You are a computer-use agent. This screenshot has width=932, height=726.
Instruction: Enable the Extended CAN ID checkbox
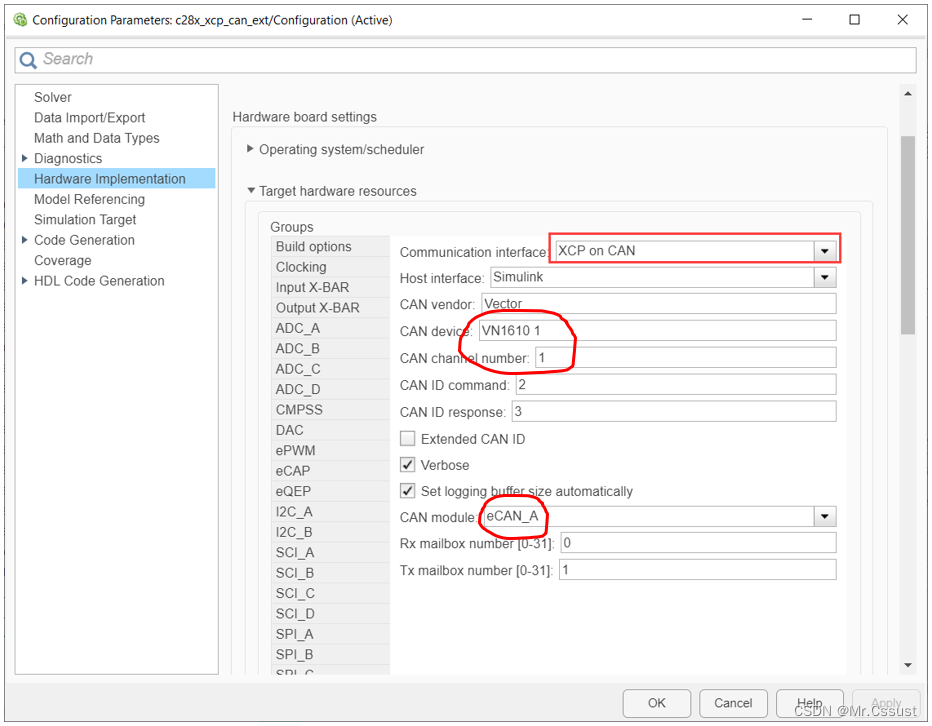click(408, 439)
